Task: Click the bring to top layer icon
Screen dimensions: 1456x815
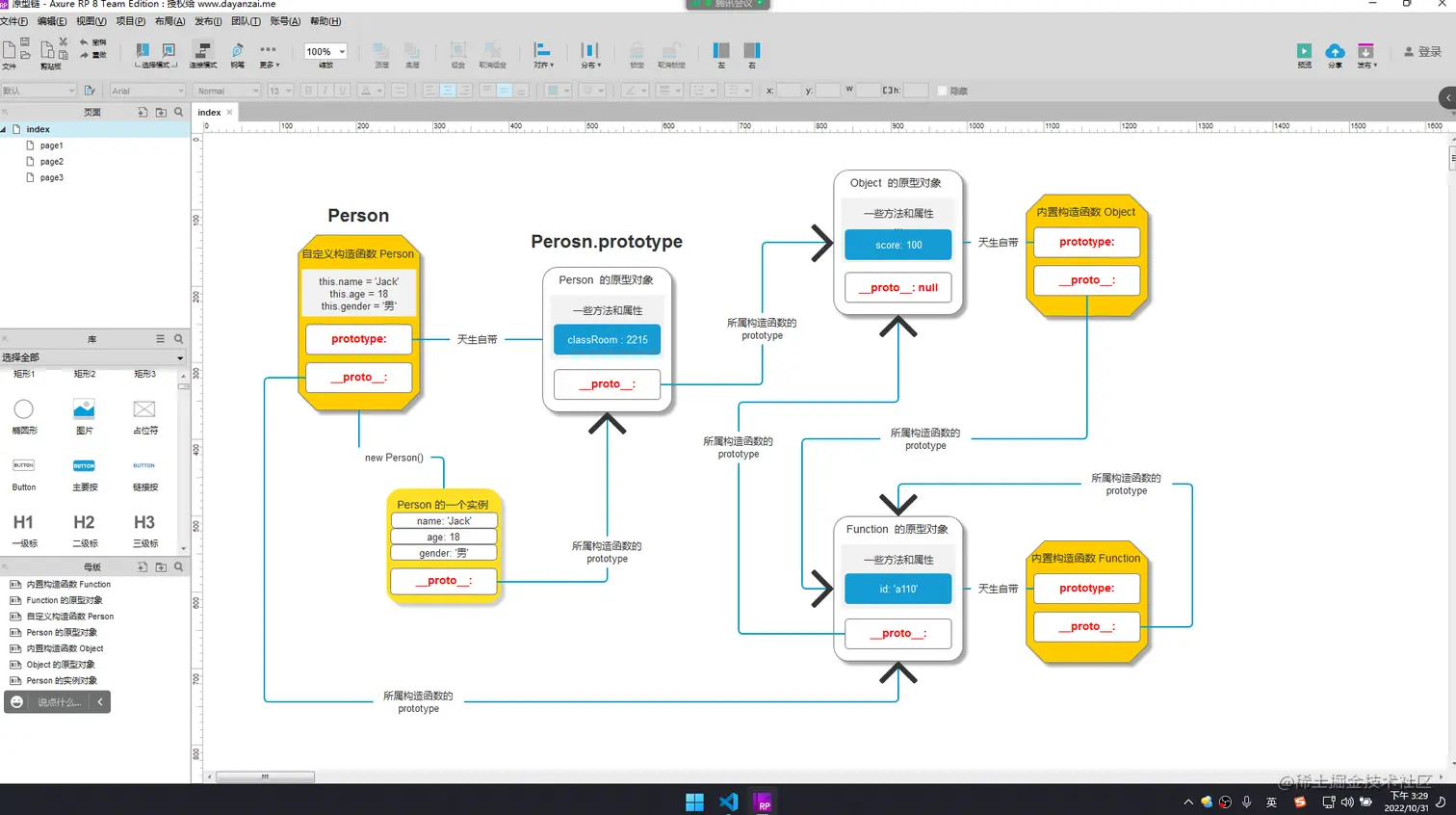Action: click(381, 50)
